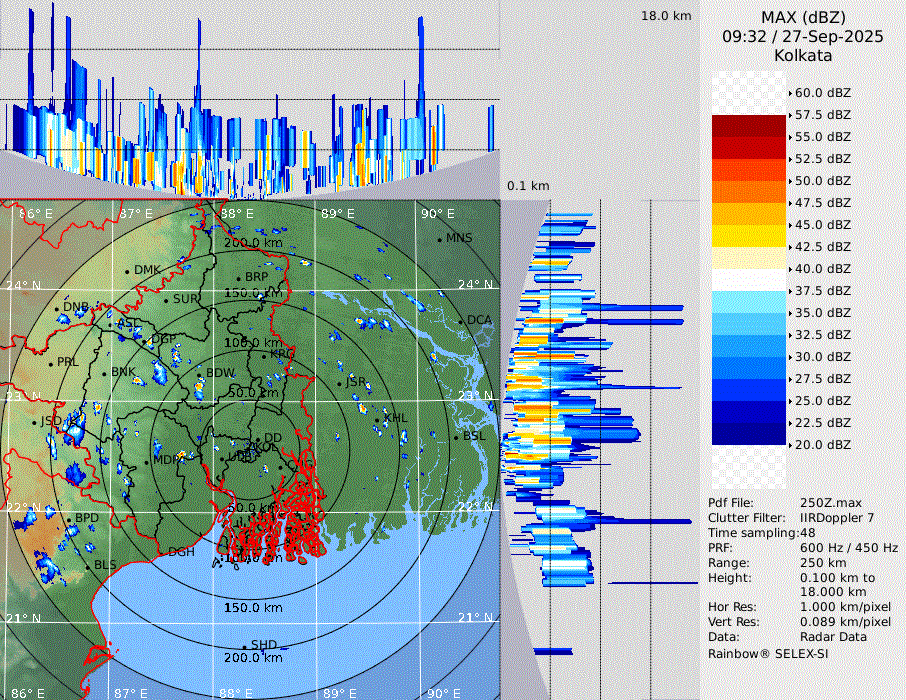906x700 pixels.
Task: Click the 37.5 dBZ legend label
Action: 822,290
